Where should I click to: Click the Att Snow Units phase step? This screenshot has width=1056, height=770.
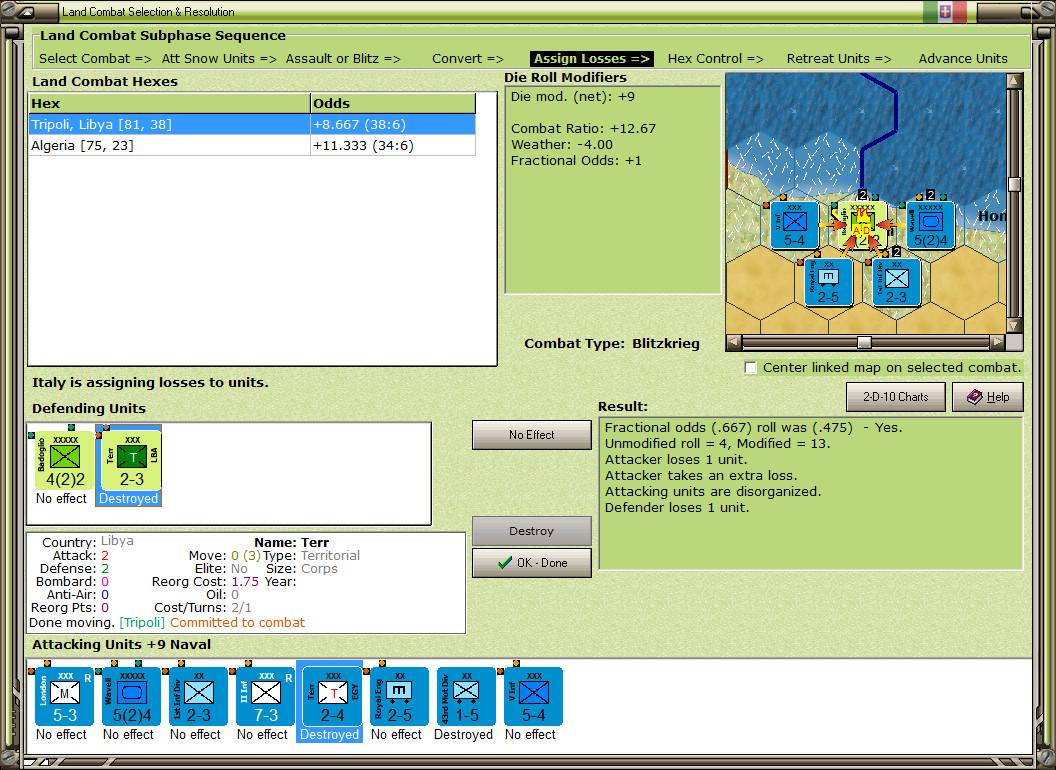[x=219, y=59]
